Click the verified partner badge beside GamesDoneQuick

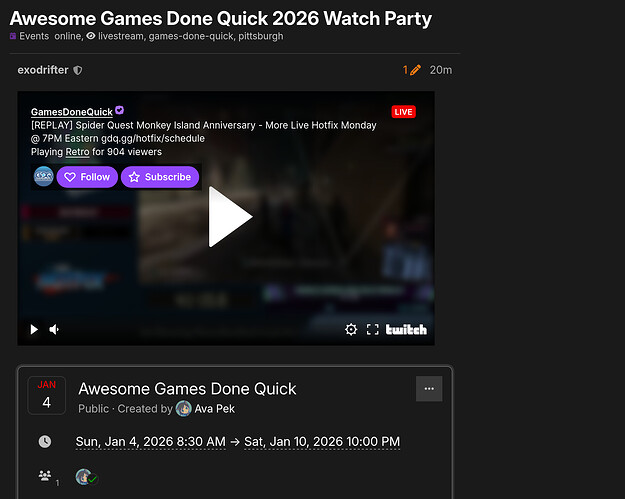click(x=119, y=110)
